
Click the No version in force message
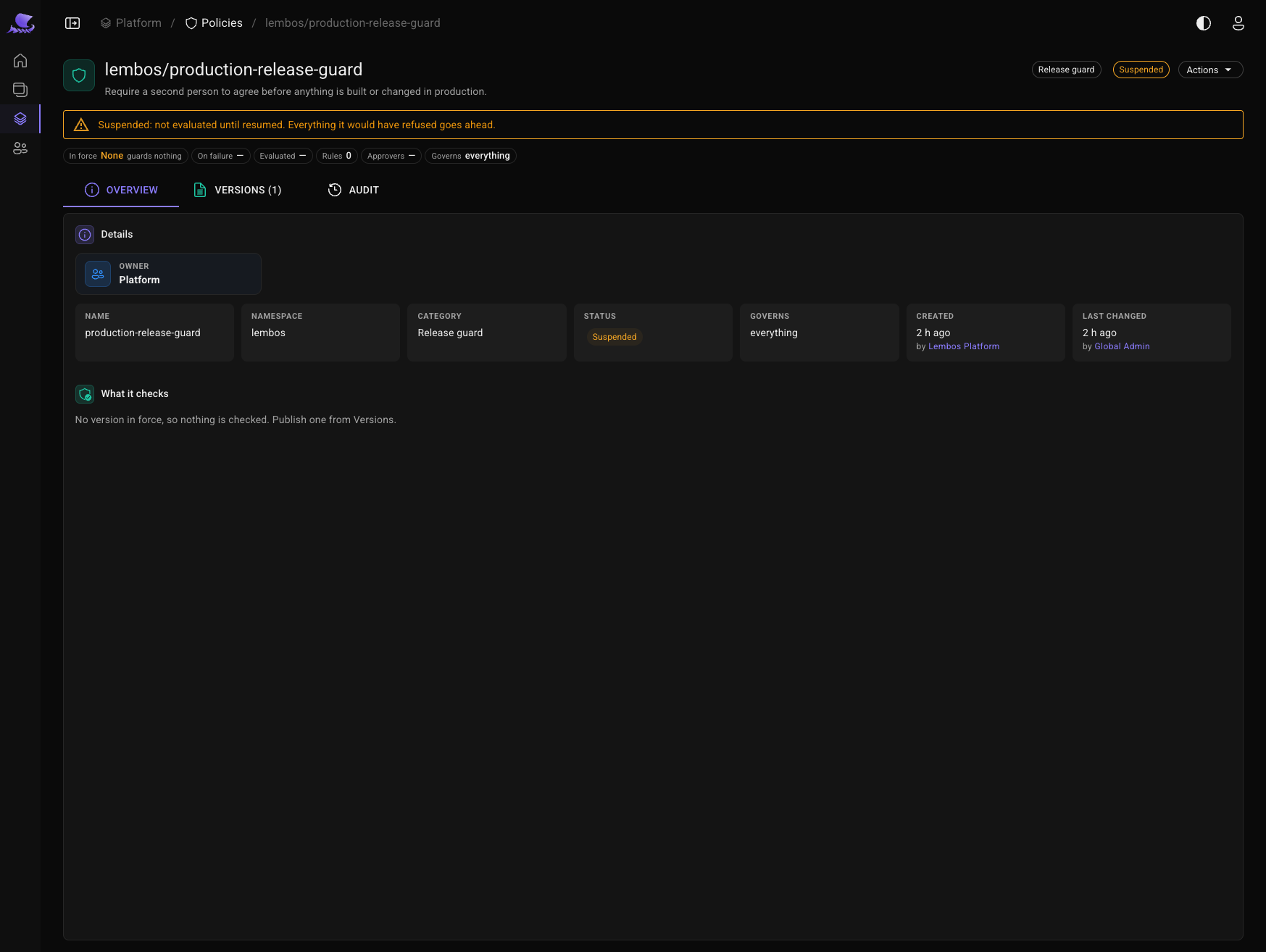coord(236,419)
